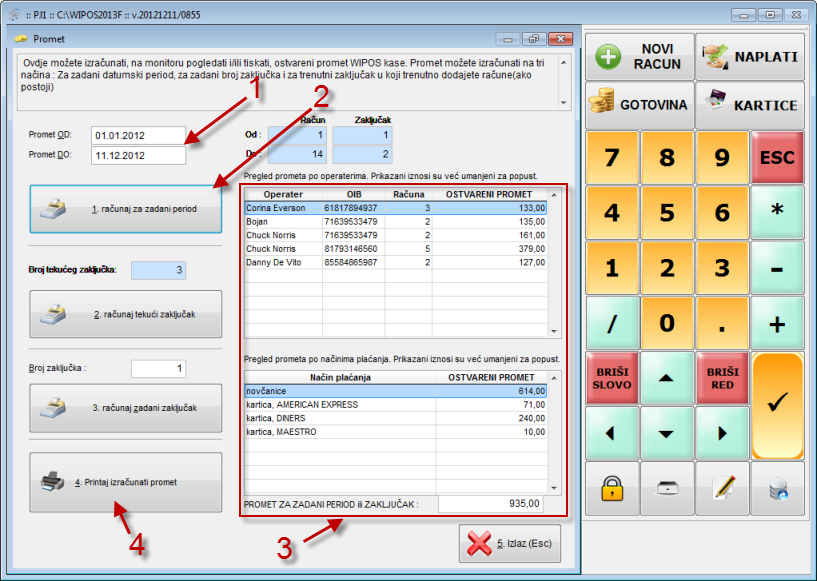Click the yellow padlock lock icon
The width and height of the screenshot is (817, 581).
(x=612, y=489)
